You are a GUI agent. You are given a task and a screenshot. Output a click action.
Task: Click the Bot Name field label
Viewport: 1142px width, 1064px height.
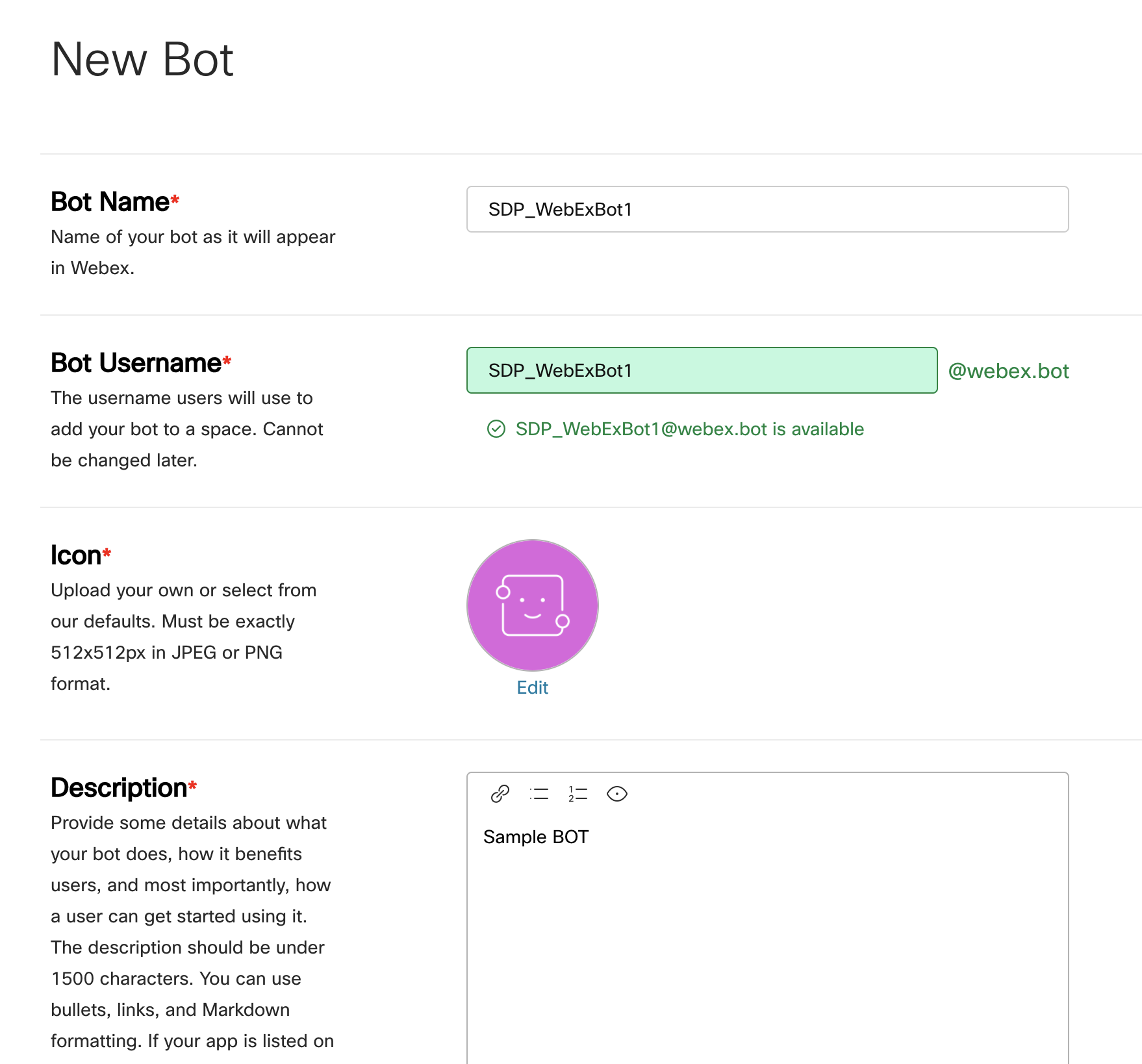[110, 202]
